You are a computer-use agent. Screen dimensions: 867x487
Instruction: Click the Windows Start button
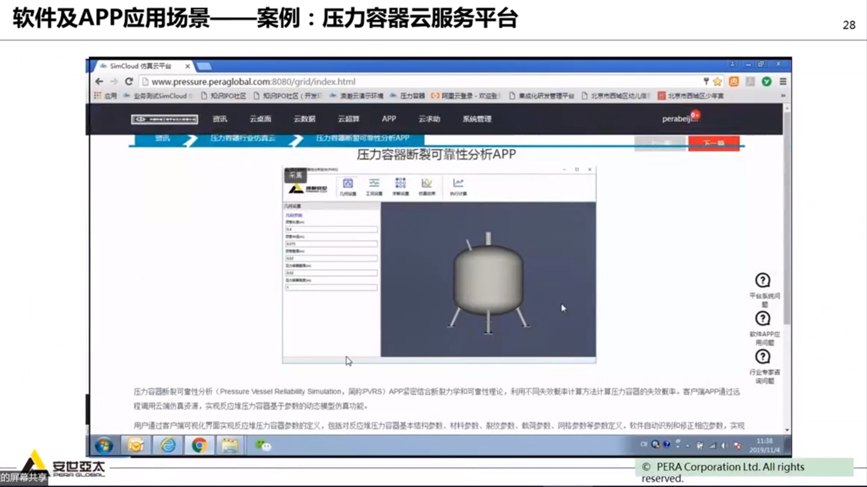[x=103, y=445]
